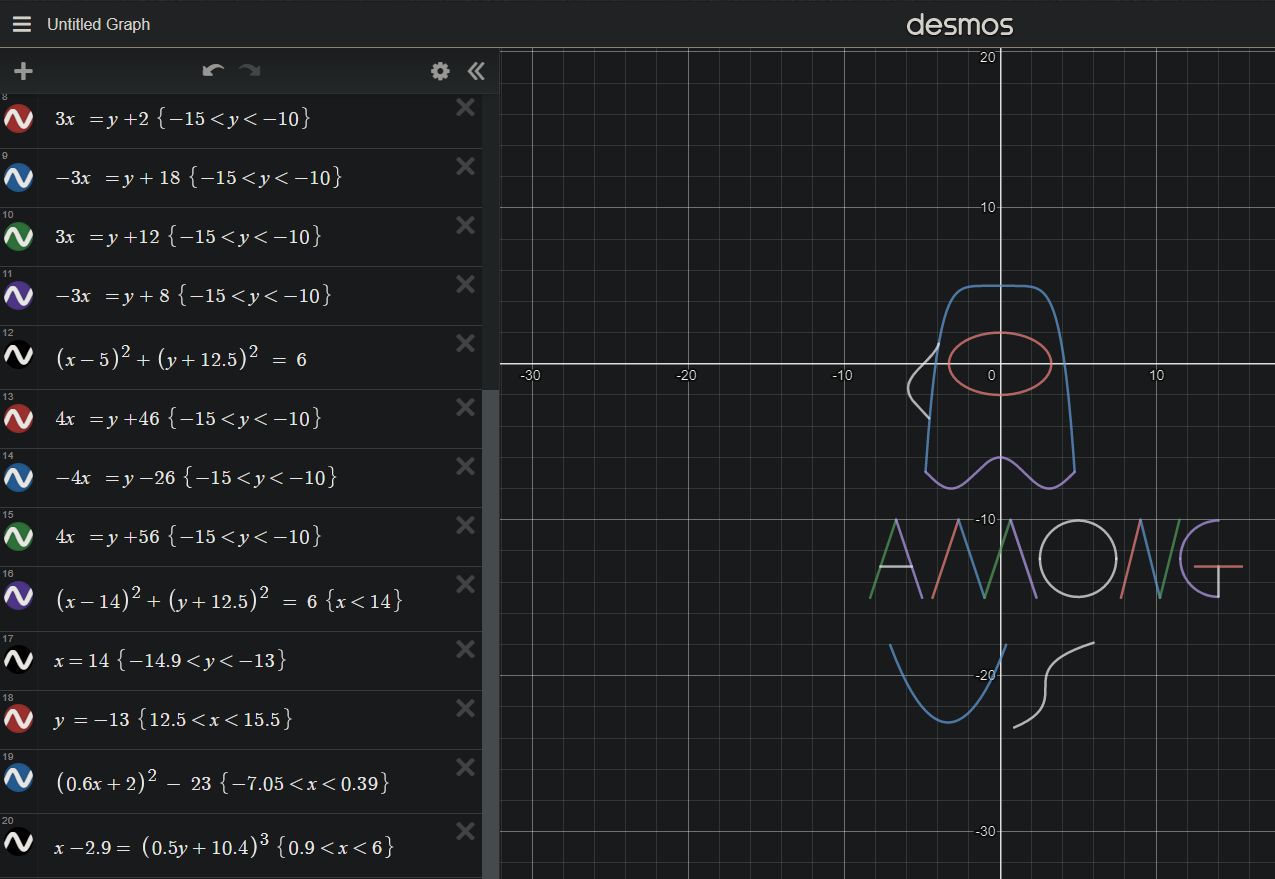Click the Redo arrow icon
1275x879 pixels.
tap(249, 71)
